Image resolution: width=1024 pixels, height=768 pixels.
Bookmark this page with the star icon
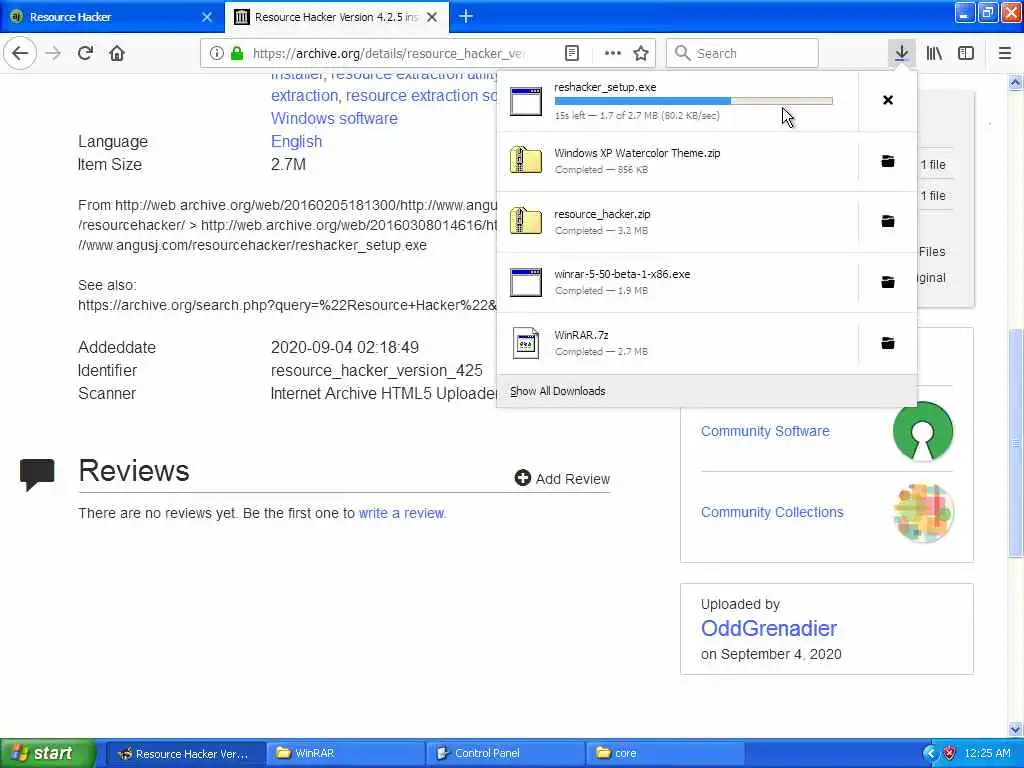[x=641, y=54]
